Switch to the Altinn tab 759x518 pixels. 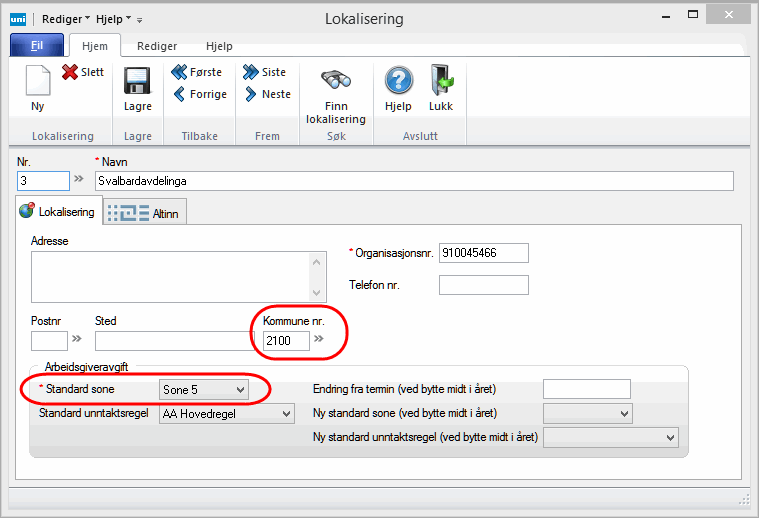[146, 212]
